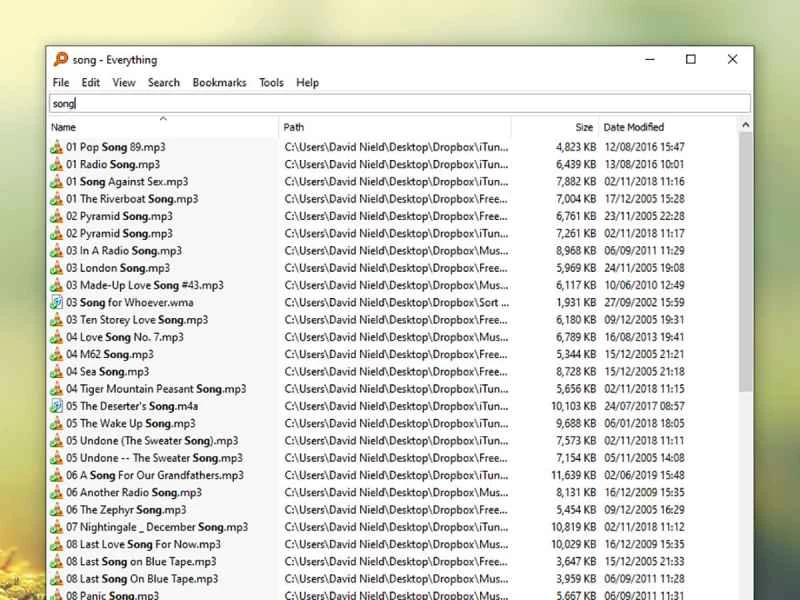This screenshot has height=600, width=800.
Task: Click the Name column header to reorder results
Action: click(x=63, y=127)
